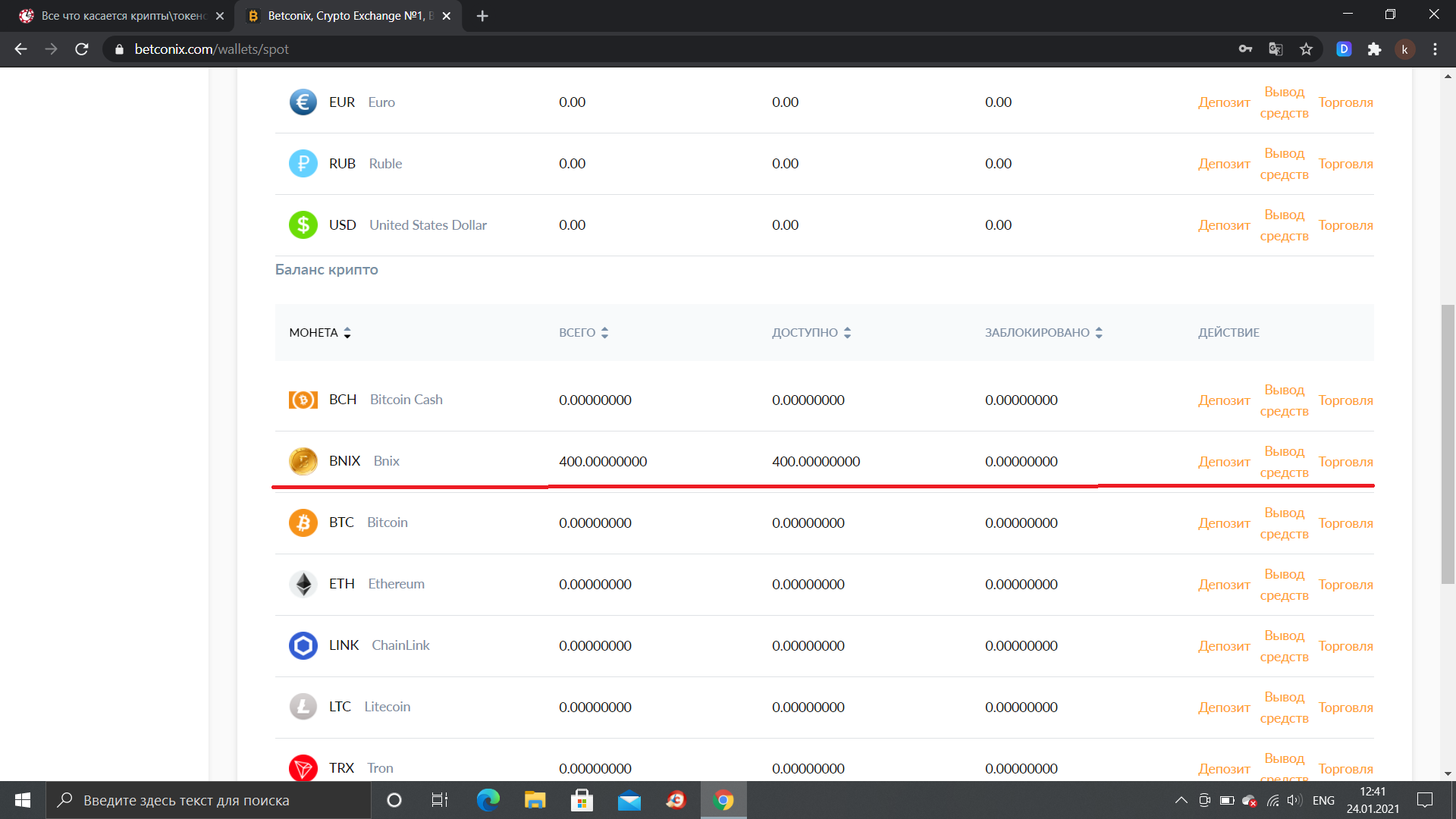Click the EUR Euro coin icon

click(x=303, y=102)
